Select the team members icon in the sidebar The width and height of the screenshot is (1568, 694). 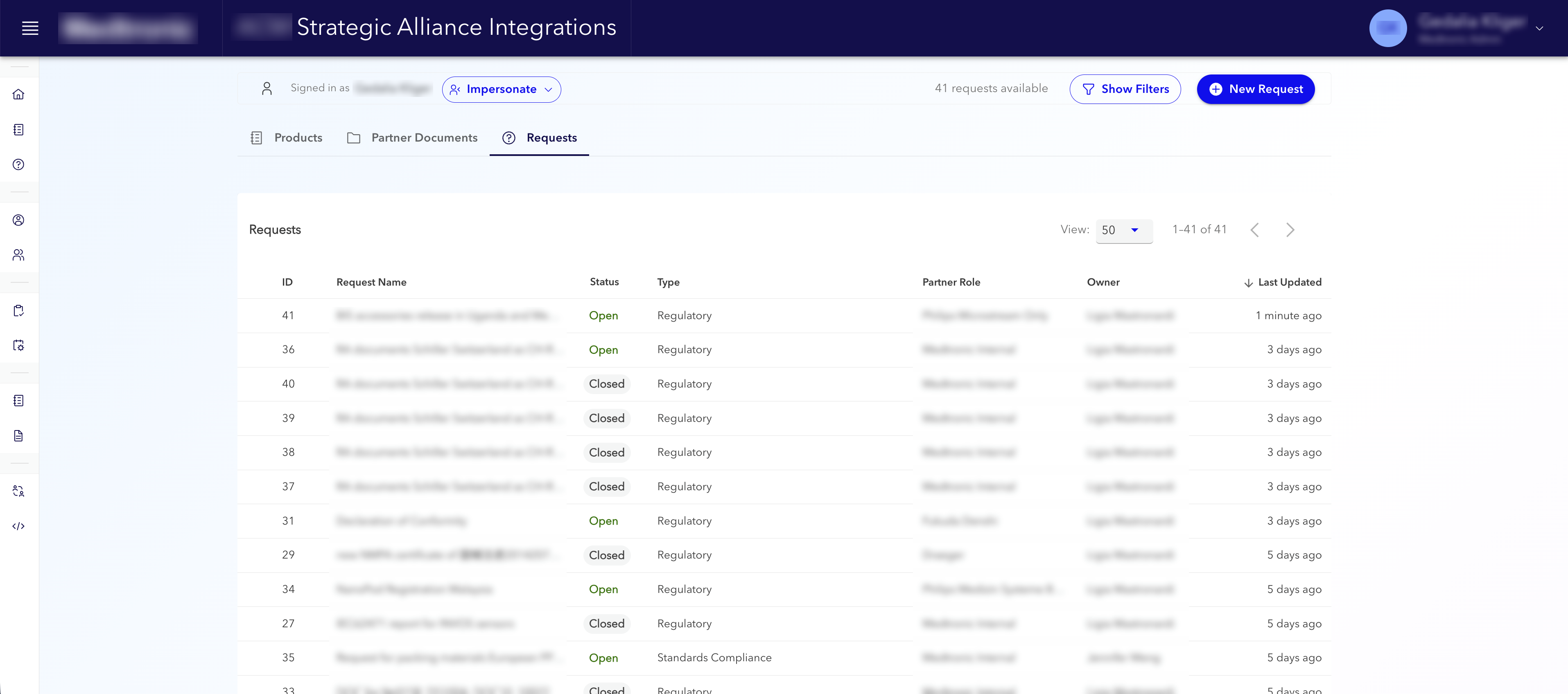(19, 255)
